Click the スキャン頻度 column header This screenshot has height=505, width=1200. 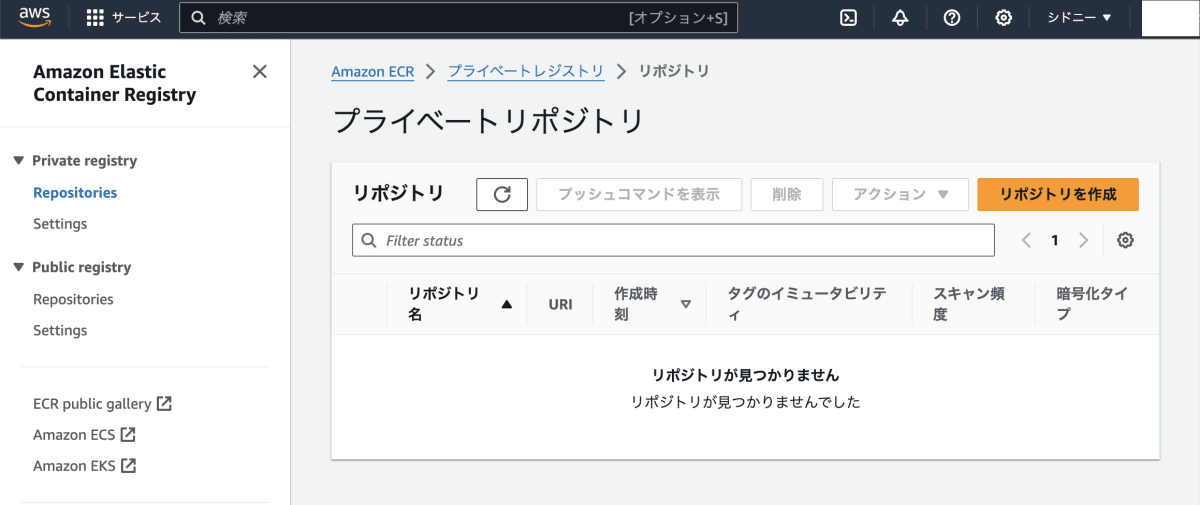[x=969, y=304]
